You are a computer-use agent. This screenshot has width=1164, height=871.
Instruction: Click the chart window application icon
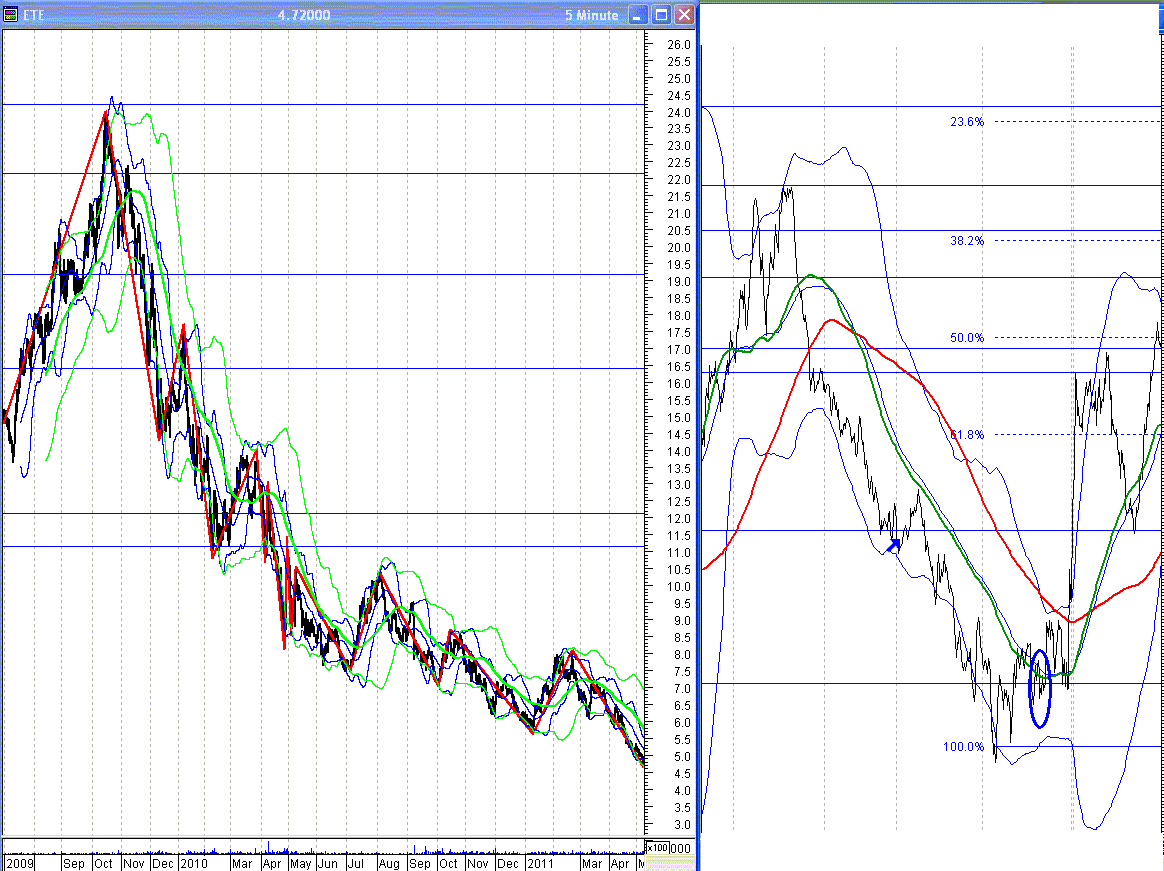coord(11,15)
